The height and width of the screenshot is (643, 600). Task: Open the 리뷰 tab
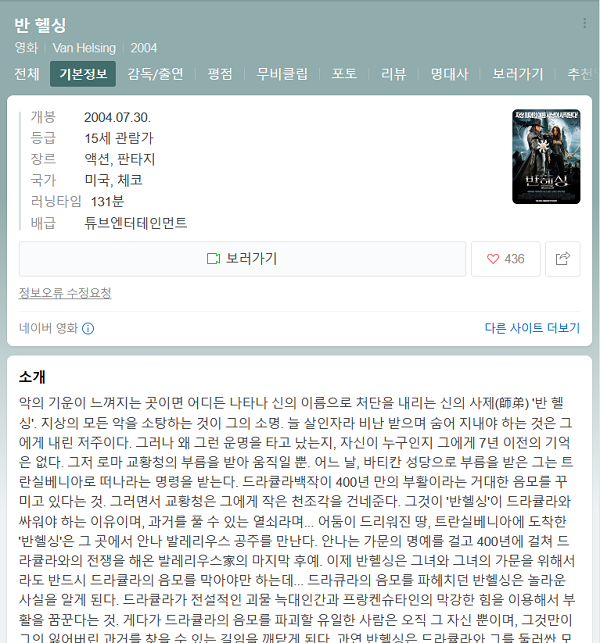click(393, 74)
